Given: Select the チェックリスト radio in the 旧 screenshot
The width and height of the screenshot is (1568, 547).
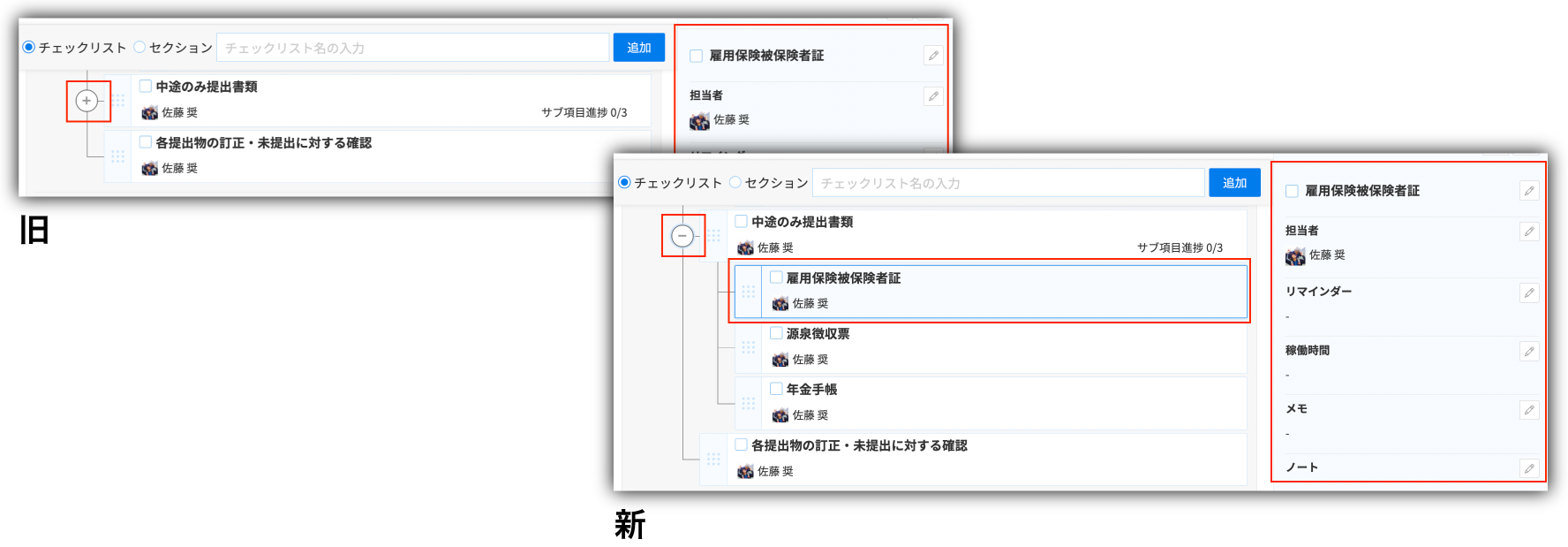Looking at the screenshot, I should [x=29, y=48].
